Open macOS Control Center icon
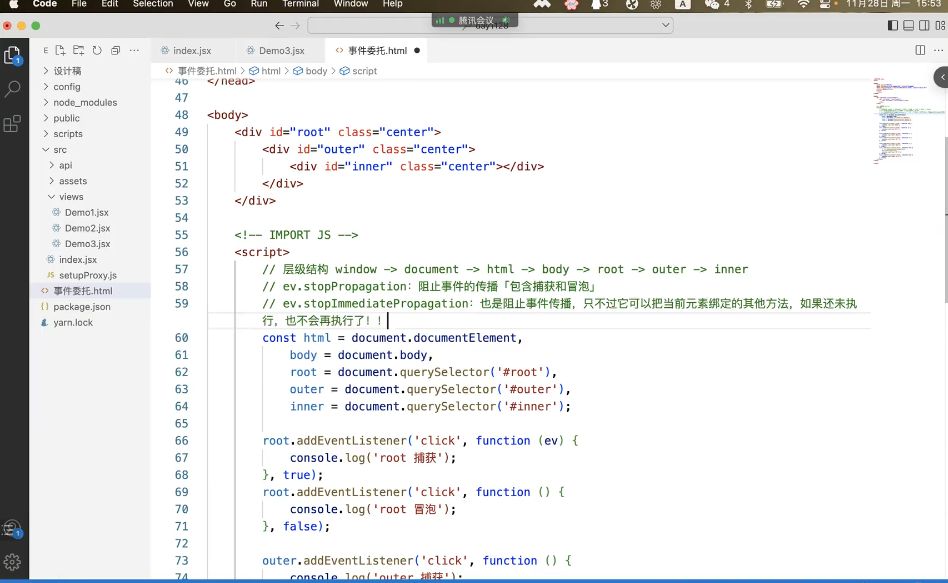Viewport: 948px width, 583px height. 825,4
